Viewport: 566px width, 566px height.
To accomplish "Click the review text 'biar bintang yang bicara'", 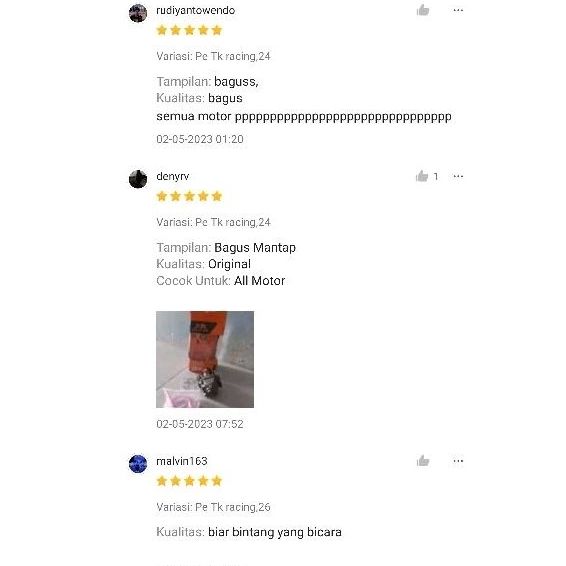I will [x=275, y=532].
